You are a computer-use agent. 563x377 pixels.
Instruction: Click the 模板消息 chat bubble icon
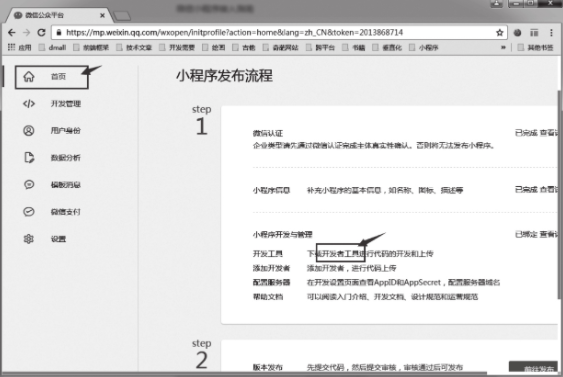[x=29, y=185]
